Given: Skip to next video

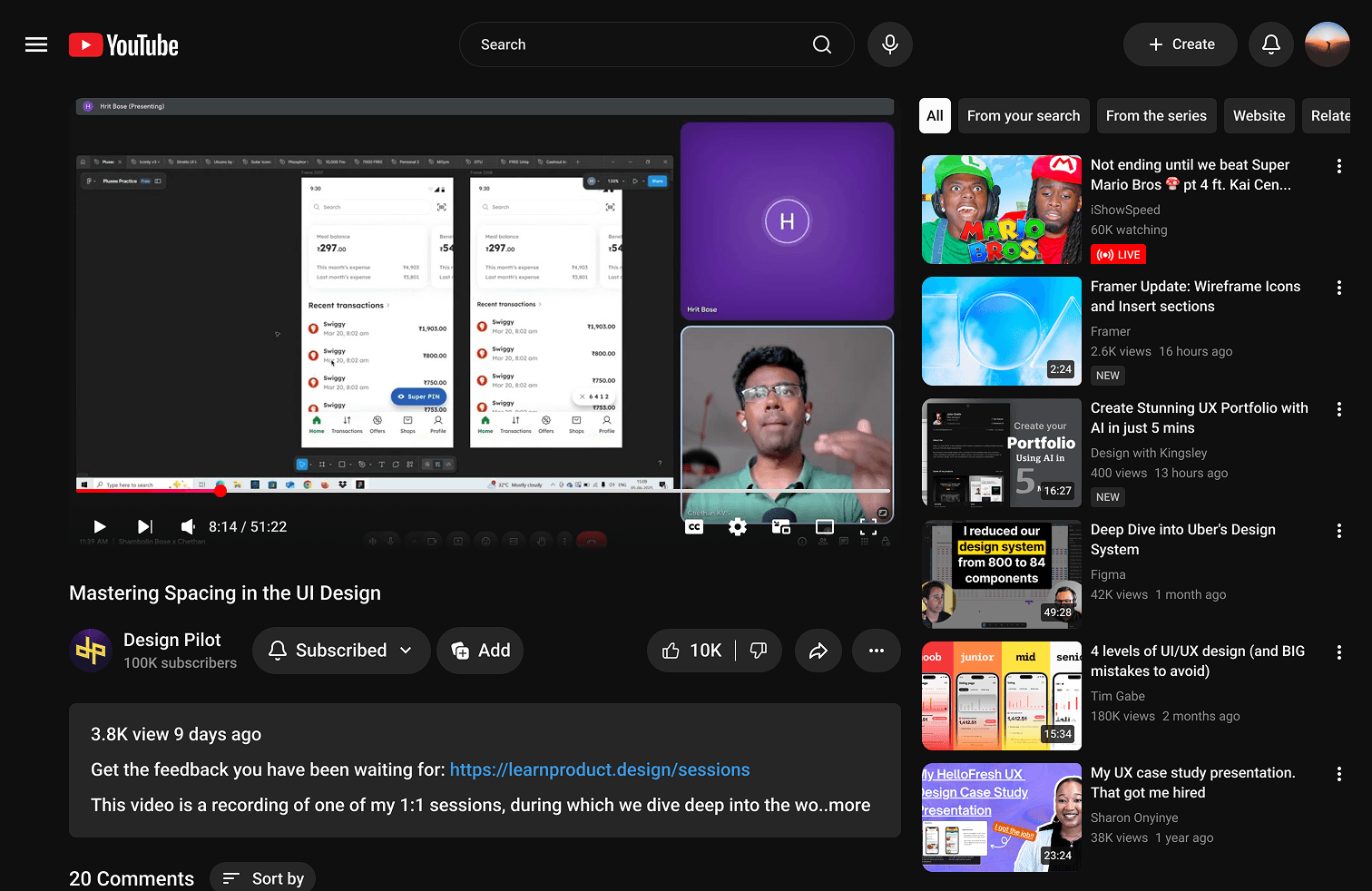Looking at the screenshot, I should pos(145,526).
